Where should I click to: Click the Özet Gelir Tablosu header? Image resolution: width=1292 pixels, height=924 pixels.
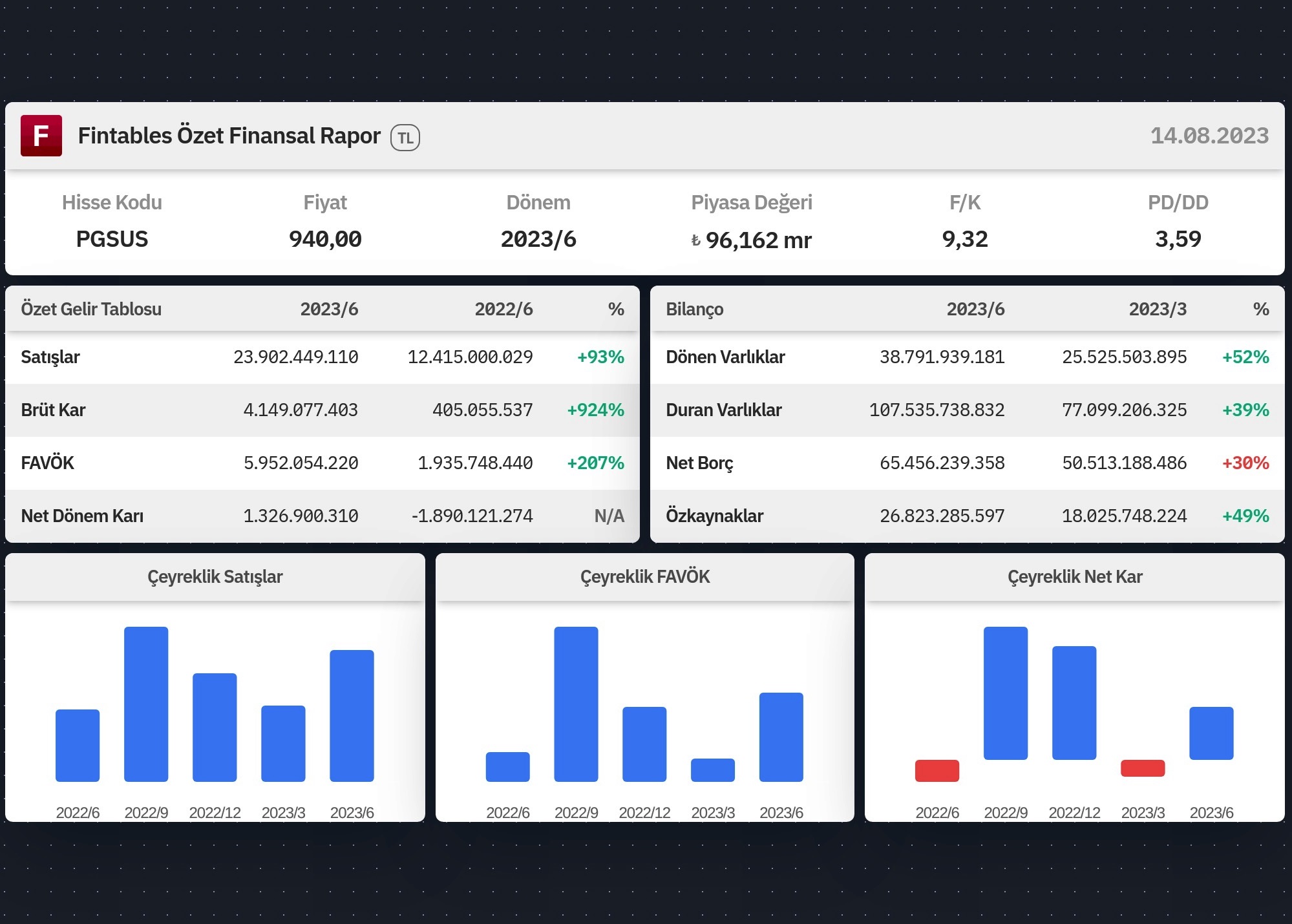click(91, 309)
